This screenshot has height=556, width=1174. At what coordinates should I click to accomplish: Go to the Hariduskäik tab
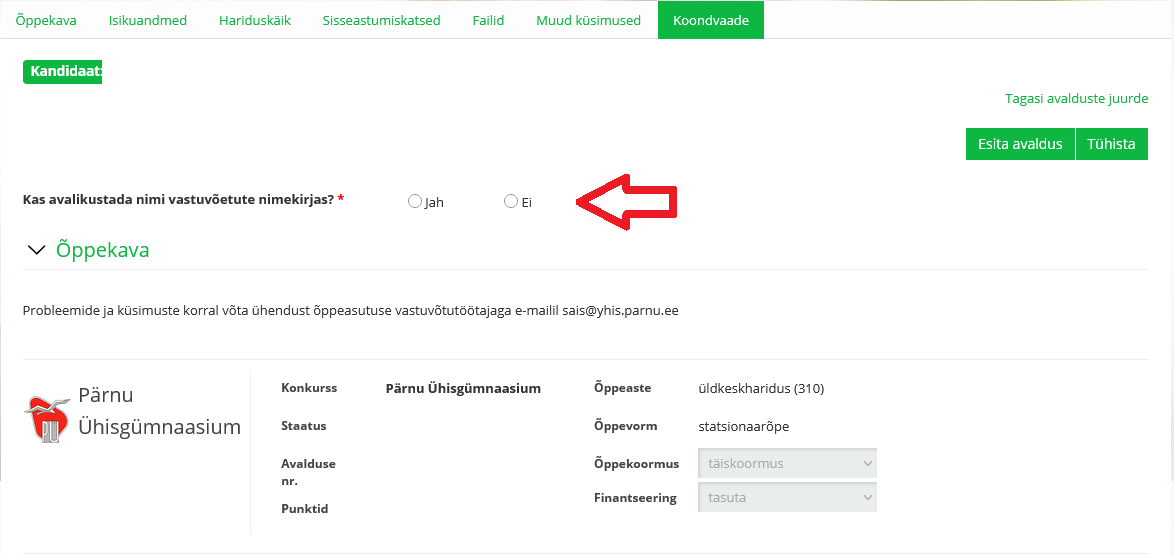[x=255, y=20]
